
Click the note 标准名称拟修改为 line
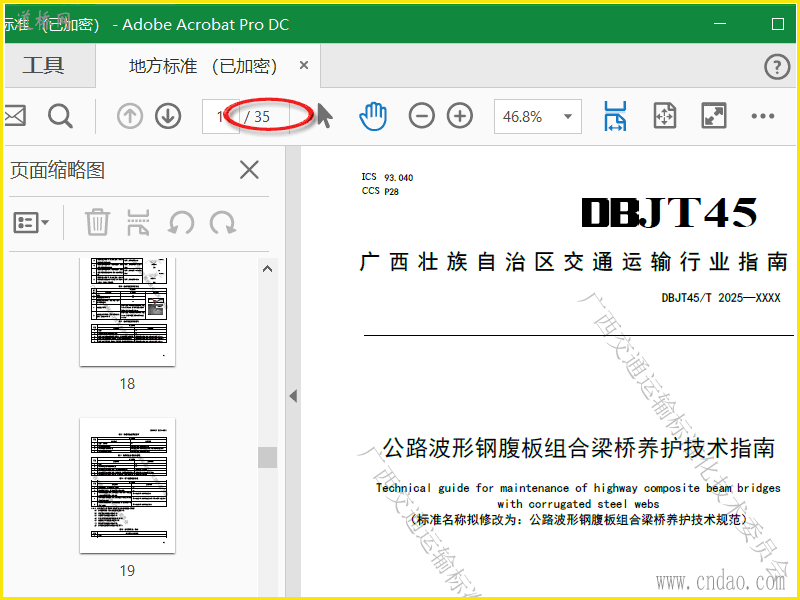click(578, 520)
